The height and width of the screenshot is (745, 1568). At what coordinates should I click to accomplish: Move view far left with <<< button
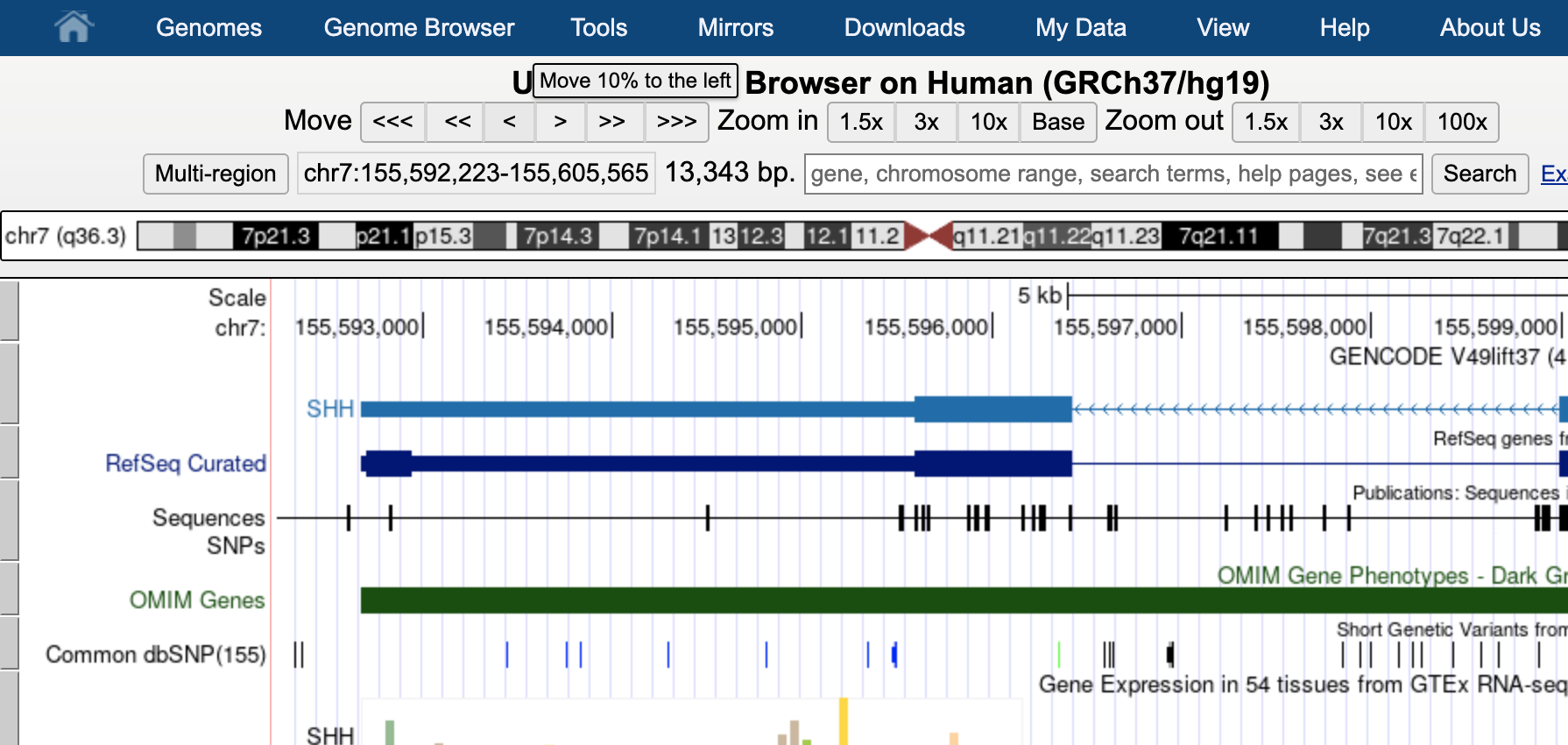(392, 122)
